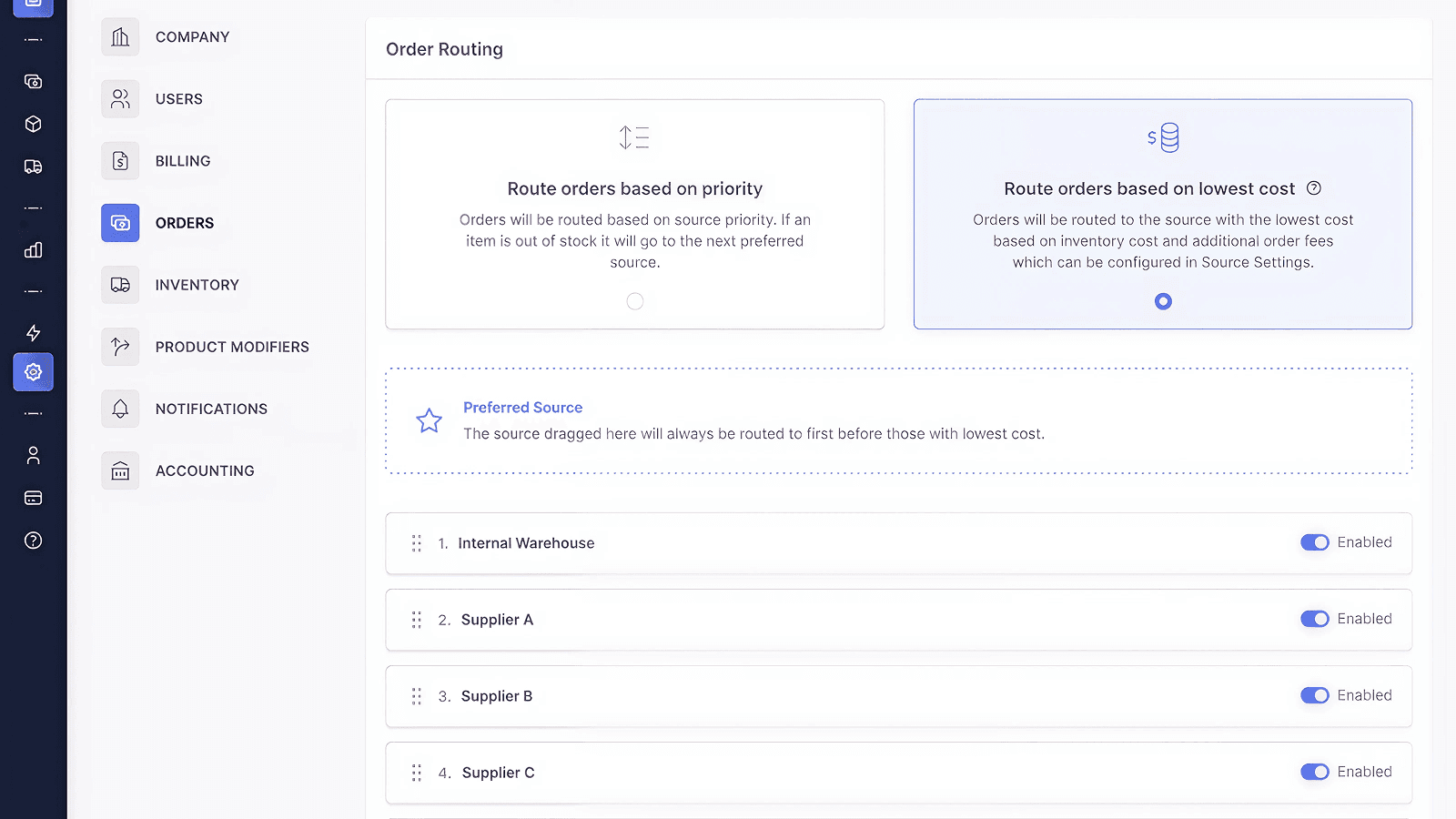
Task: Open the user profile sidebar icon
Action: pyautogui.click(x=34, y=455)
